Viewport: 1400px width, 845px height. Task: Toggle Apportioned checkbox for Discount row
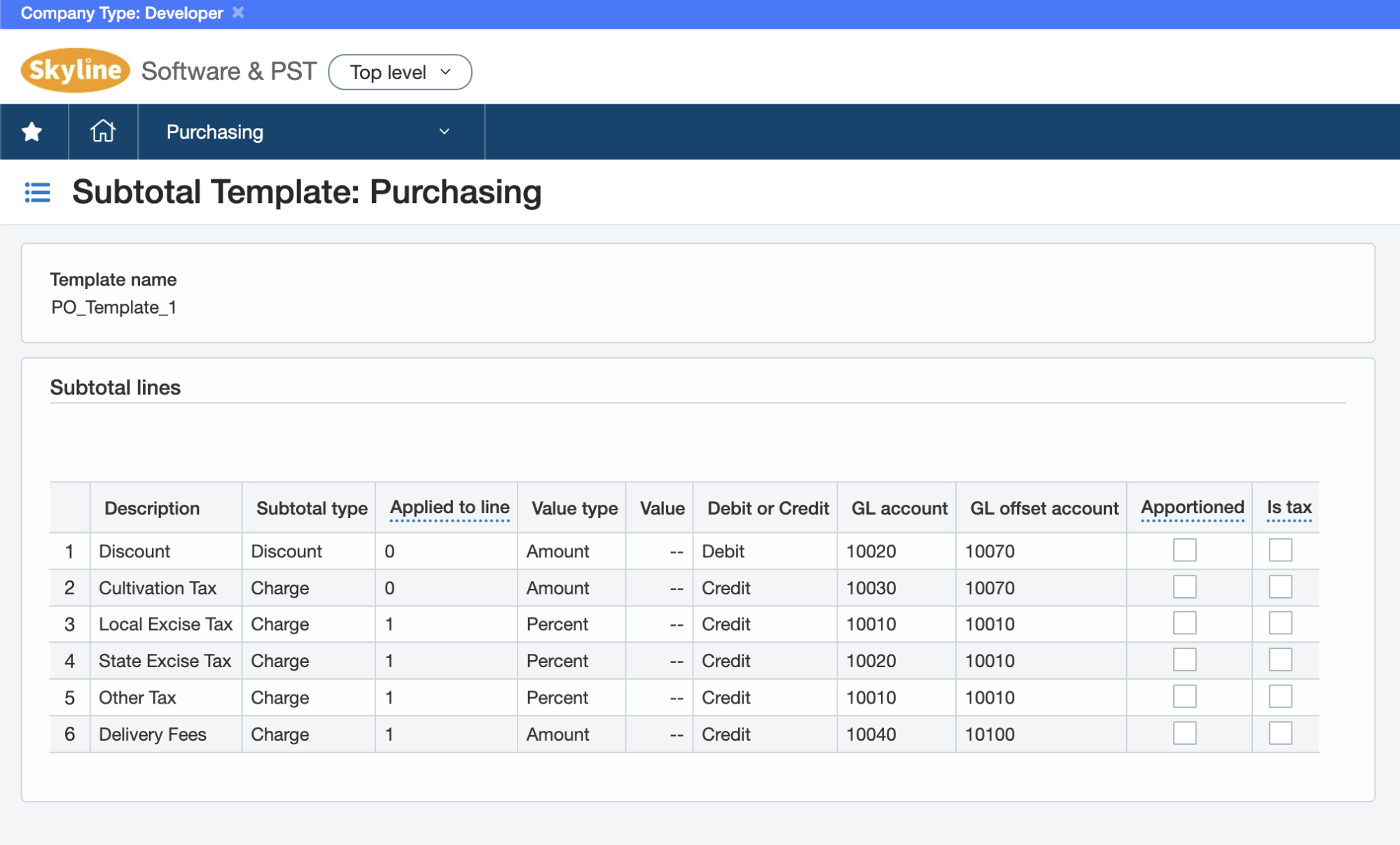(x=1184, y=550)
